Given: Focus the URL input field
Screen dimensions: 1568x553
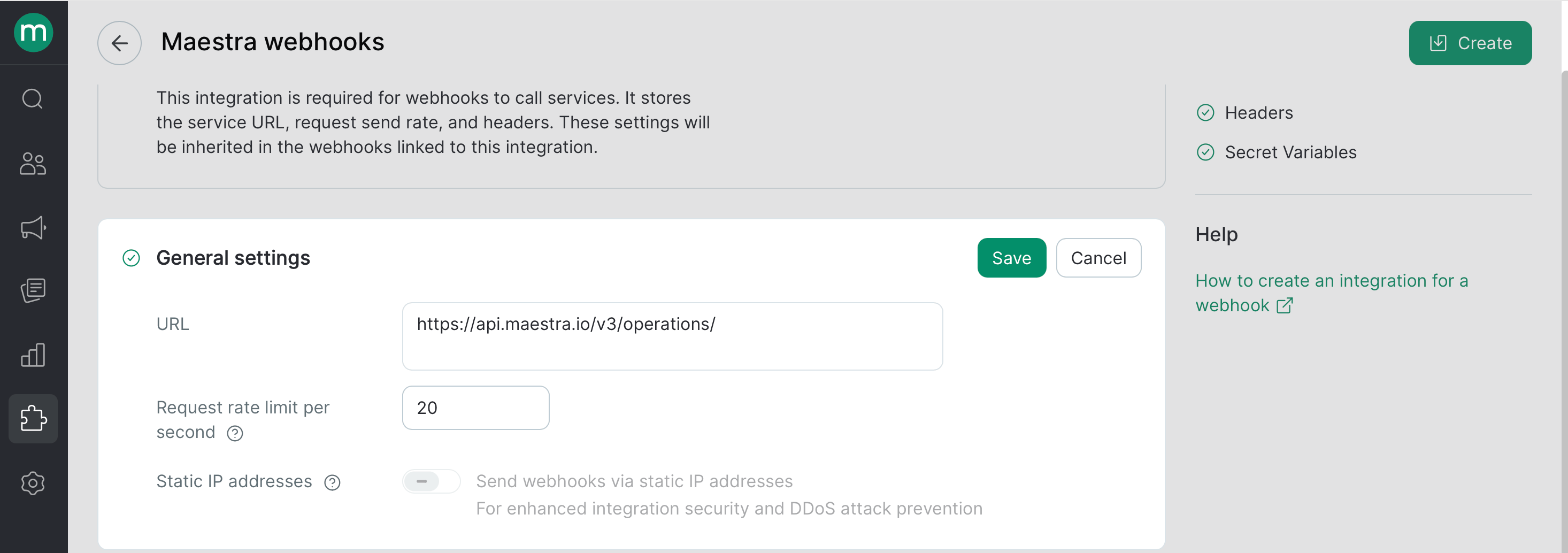Looking at the screenshot, I should pyautogui.click(x=673, y=336).
